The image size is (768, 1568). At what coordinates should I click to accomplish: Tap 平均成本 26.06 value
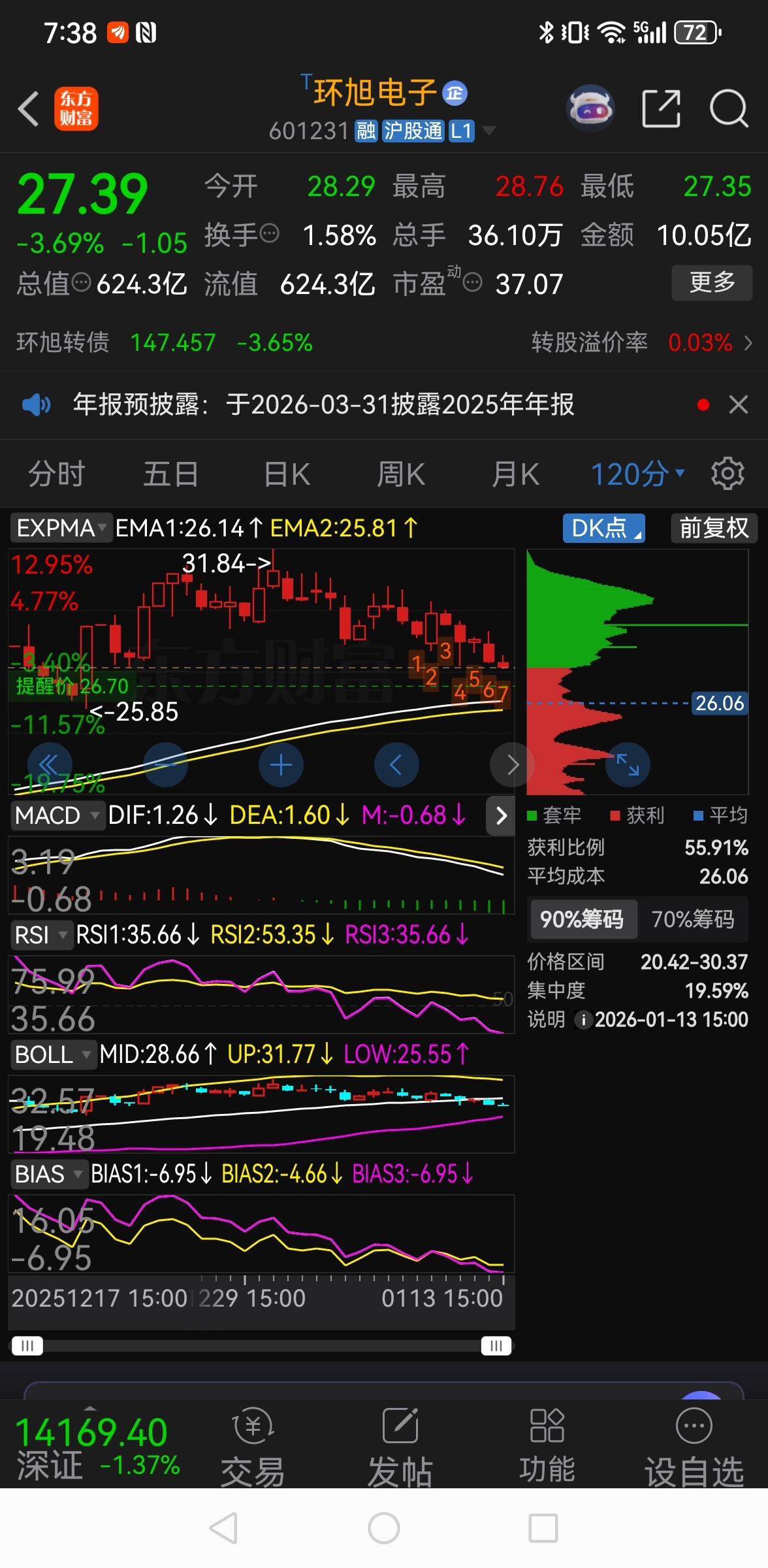[724, 876]
